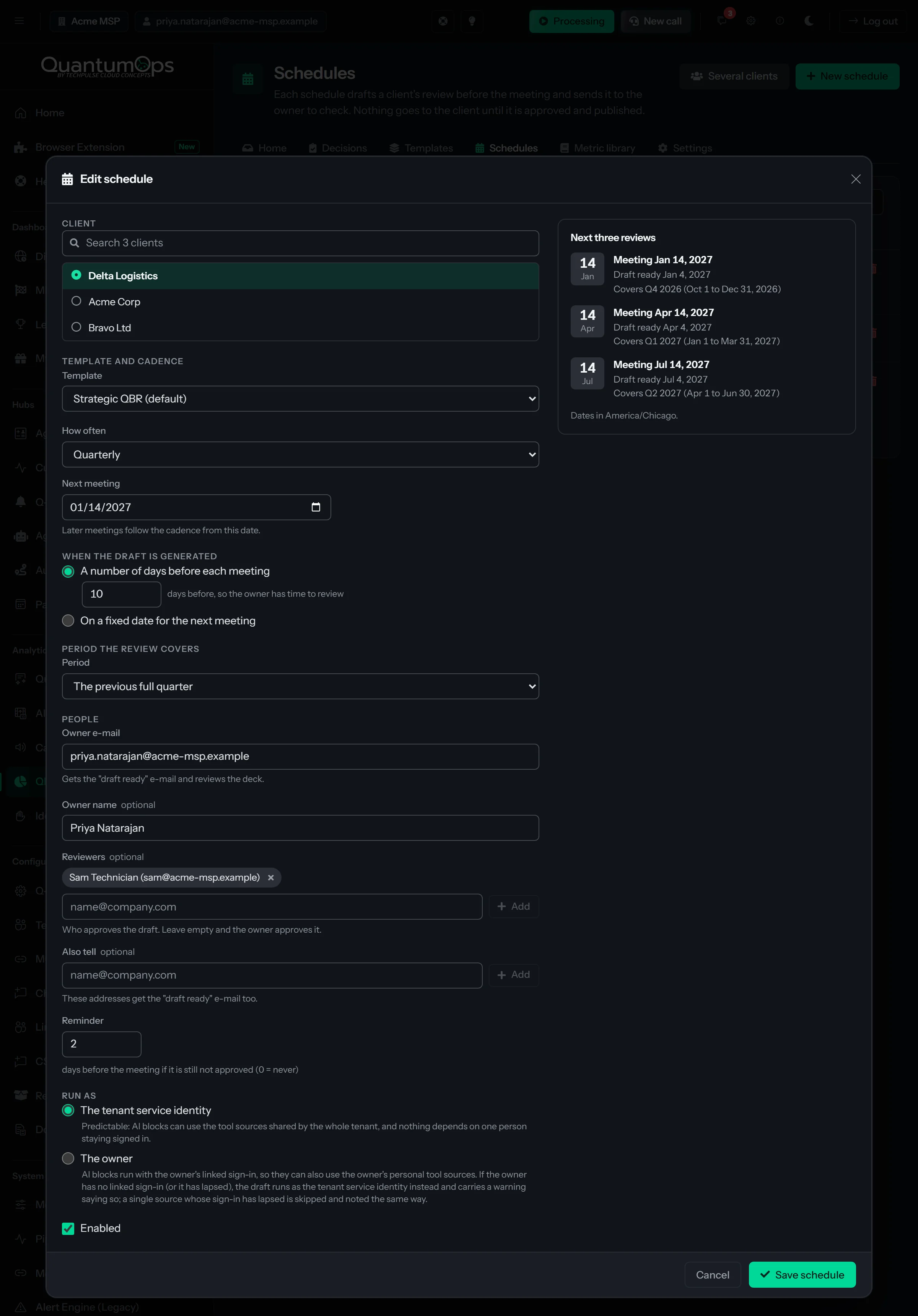Switch to the Templates tab
The image size is (918, 1316).
pos(421,148)
